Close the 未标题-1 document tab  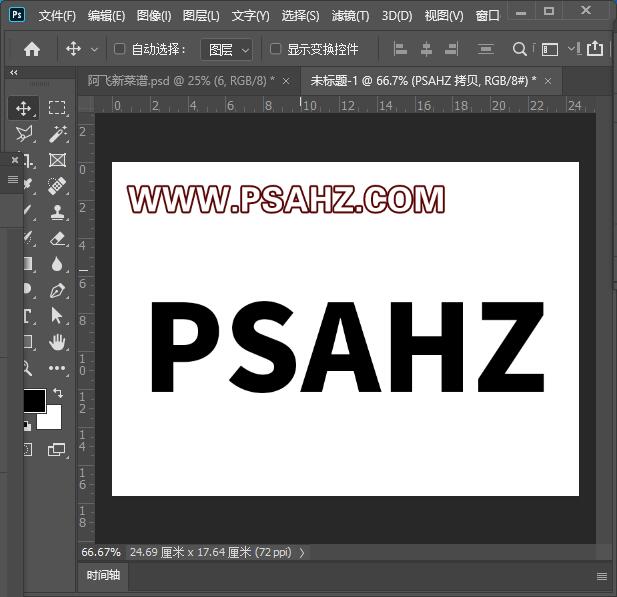click(x=548, y=81)
